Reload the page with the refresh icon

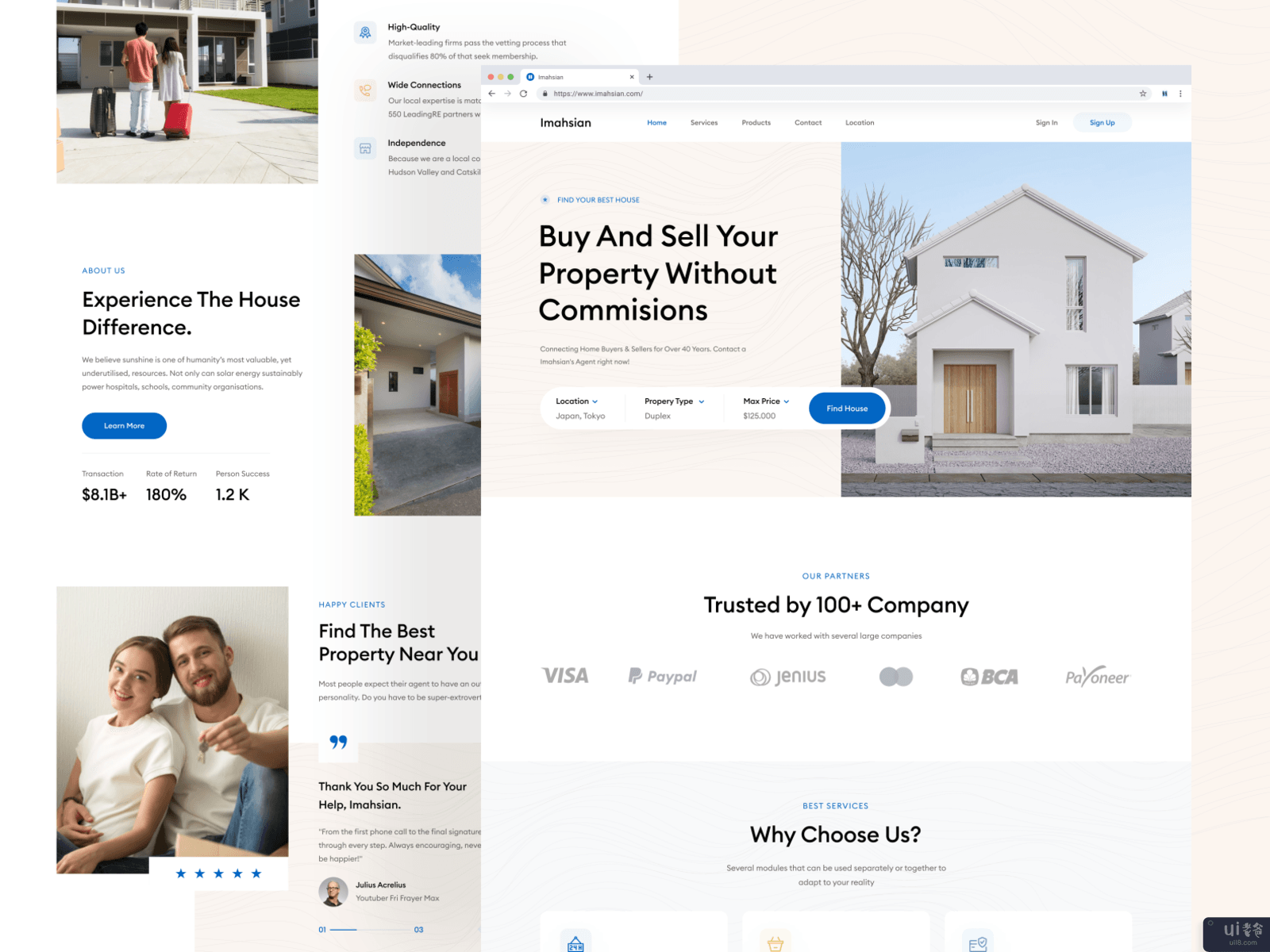coord(523,94)
